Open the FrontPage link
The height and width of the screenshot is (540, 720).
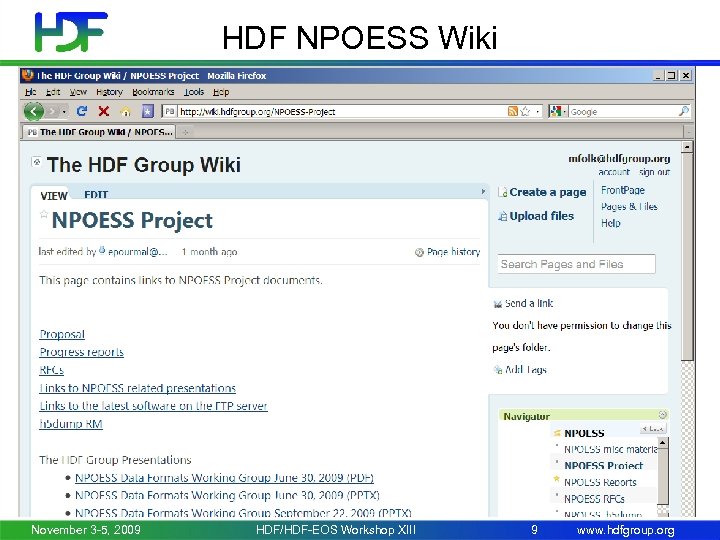623,190
